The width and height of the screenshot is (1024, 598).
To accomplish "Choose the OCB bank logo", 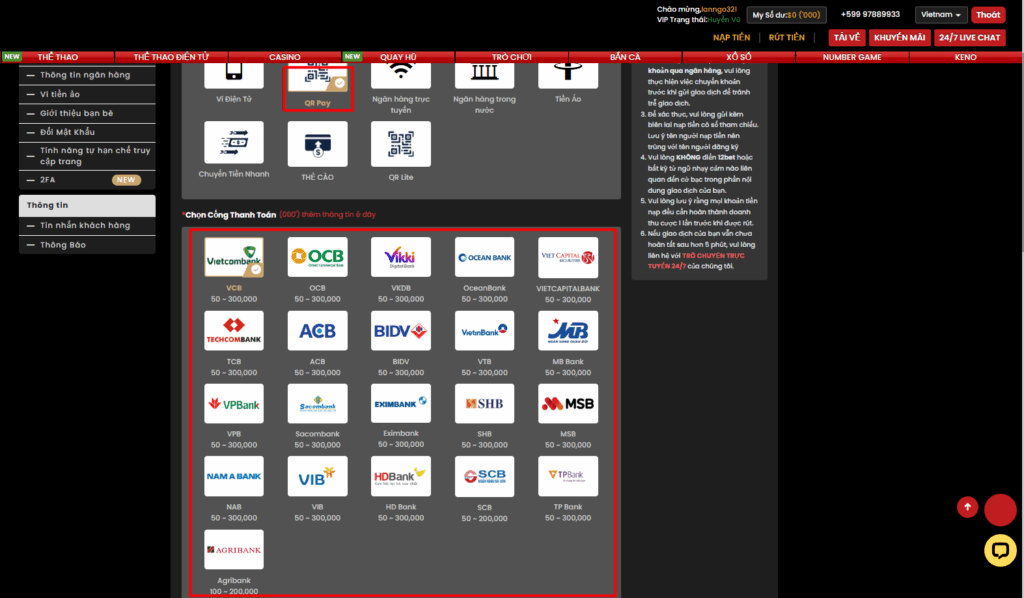I will point(317,257).
